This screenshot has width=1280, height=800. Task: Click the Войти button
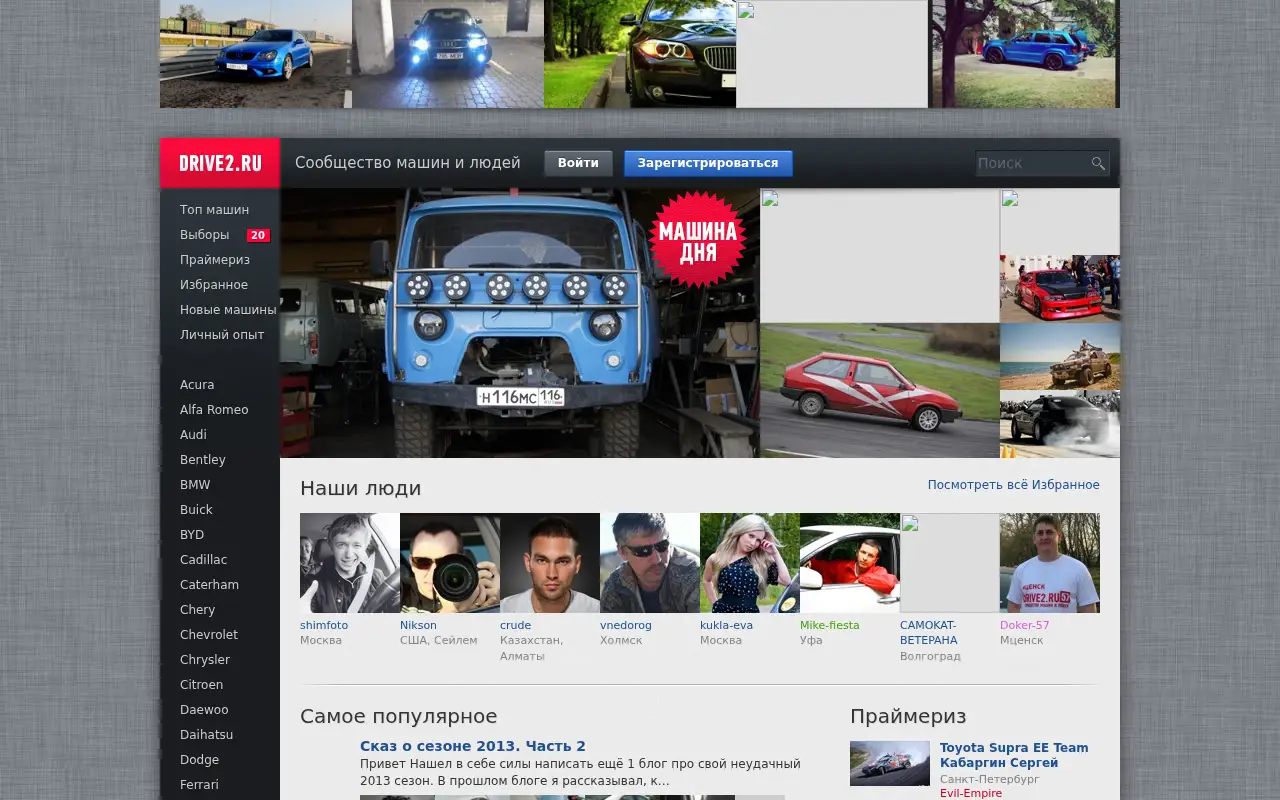[578, 163]
